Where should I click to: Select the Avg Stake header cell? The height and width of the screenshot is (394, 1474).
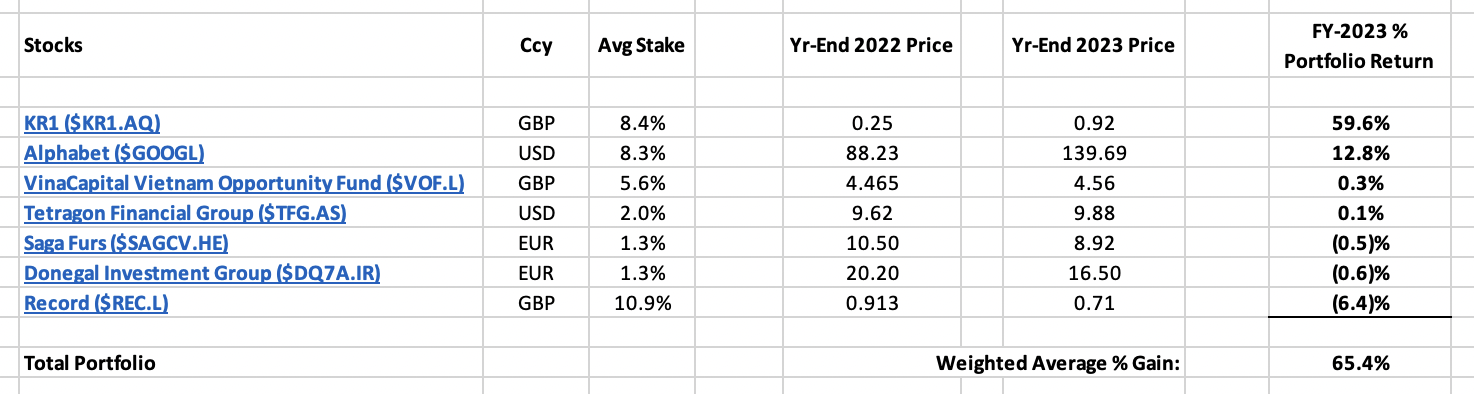pyautogui.click(x=641, y=46)
